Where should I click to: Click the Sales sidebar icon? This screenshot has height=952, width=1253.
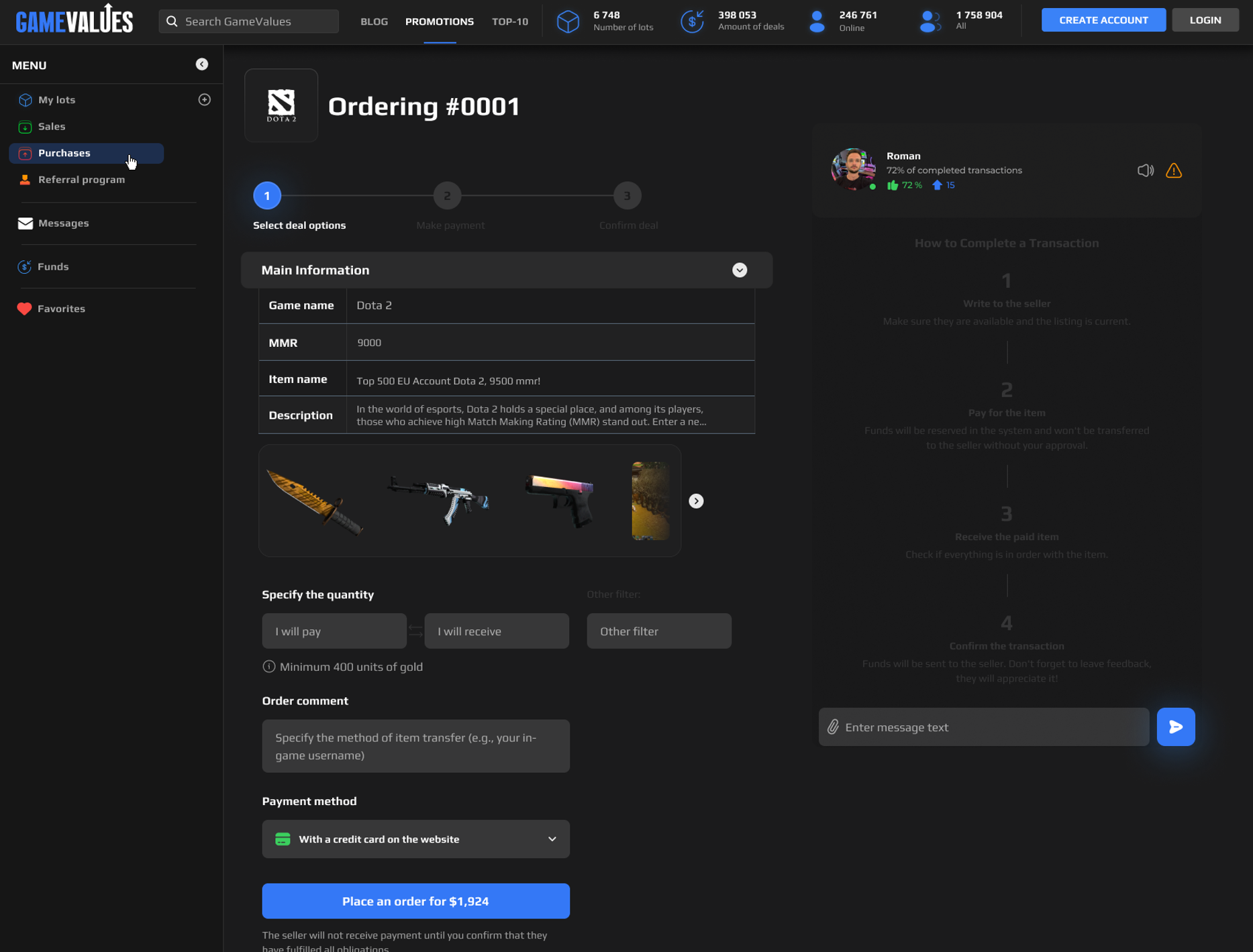pos(25,127)
